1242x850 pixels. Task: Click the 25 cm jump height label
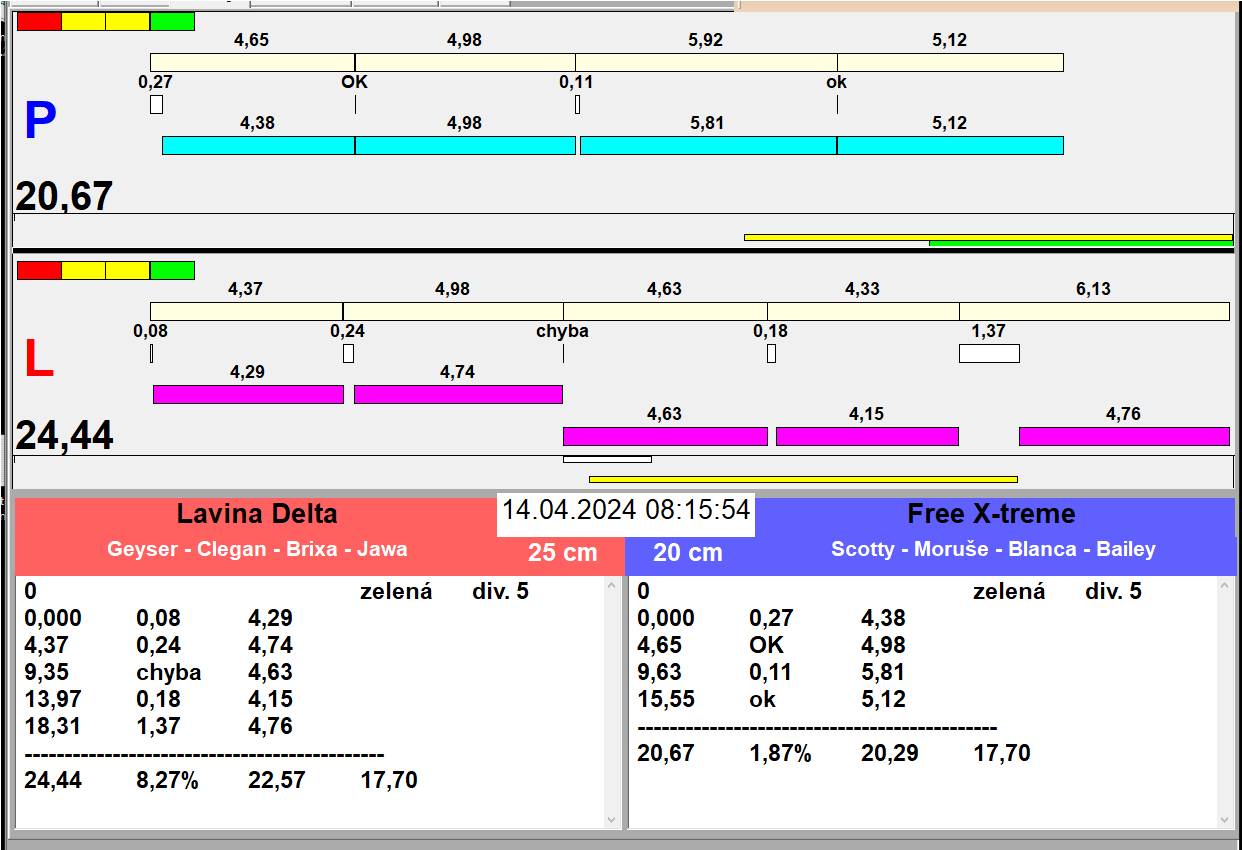(562, 552)
